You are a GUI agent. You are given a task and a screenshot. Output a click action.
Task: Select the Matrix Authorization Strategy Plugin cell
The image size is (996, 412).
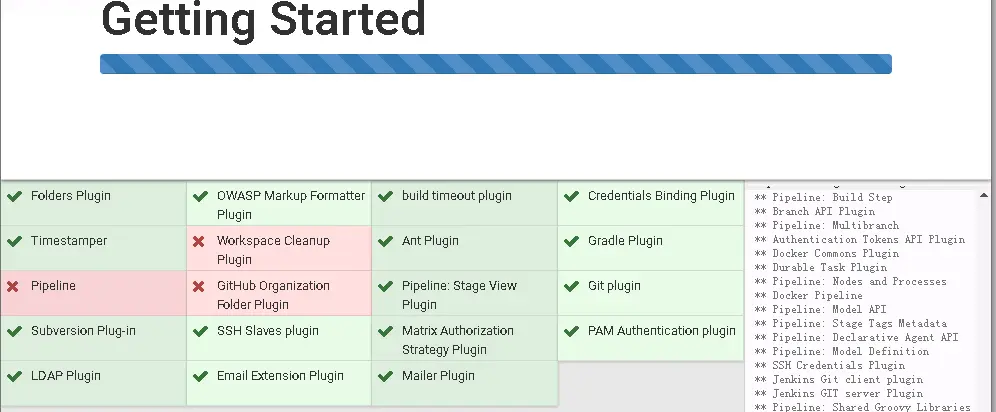[x=457, y=340]
